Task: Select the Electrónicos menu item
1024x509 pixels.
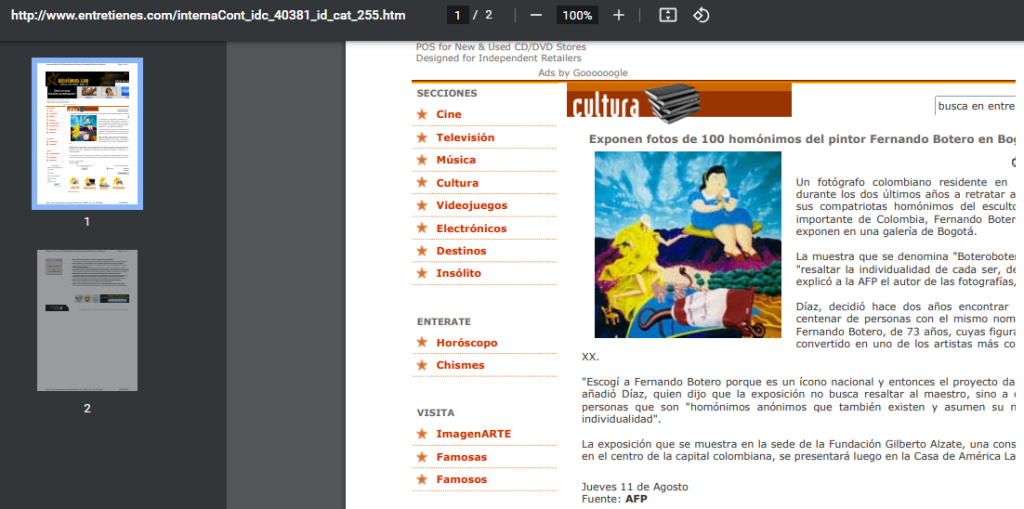Action: [471, 229]
